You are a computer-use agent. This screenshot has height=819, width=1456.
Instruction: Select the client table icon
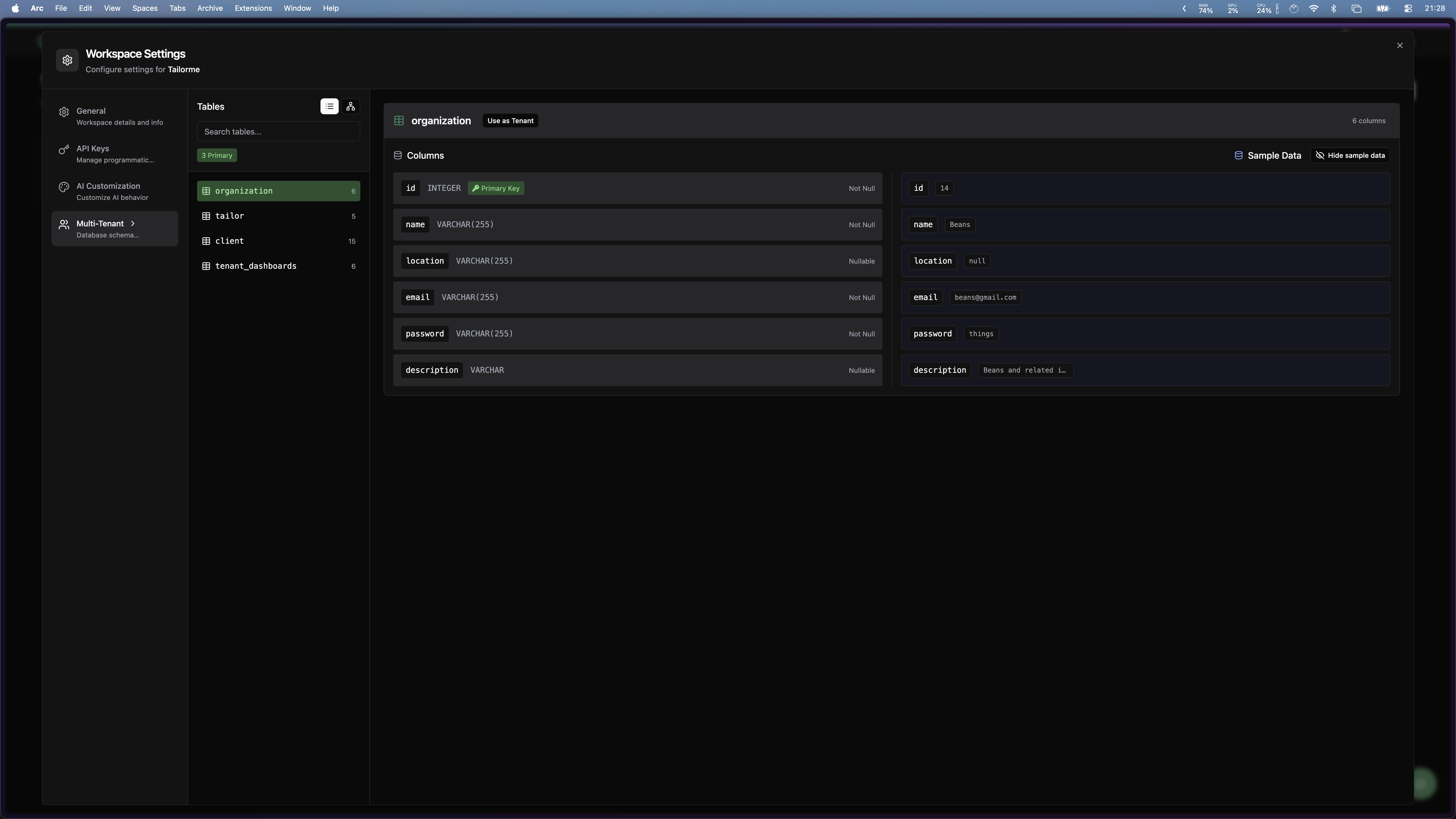(x=206, y=241)
